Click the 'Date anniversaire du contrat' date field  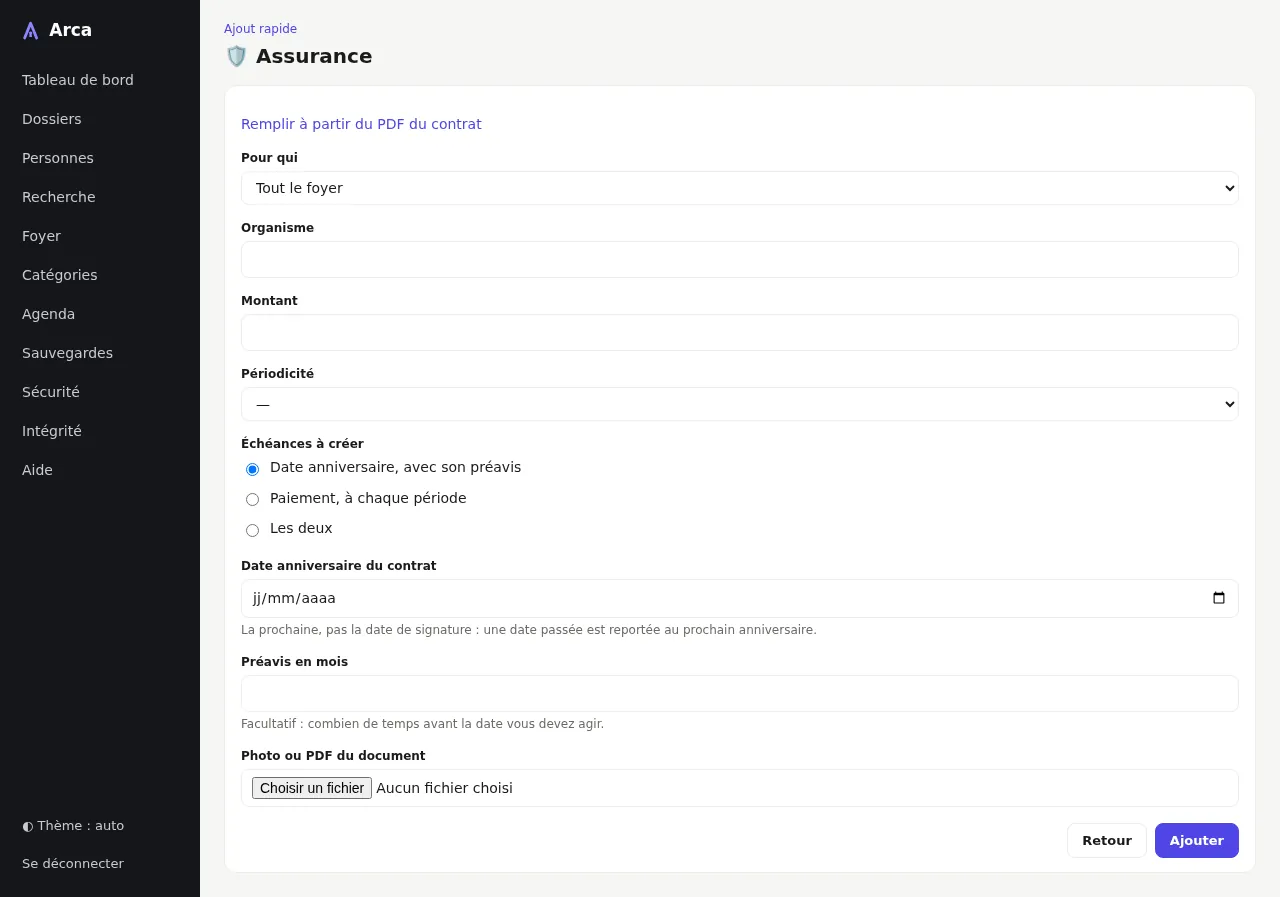click(740, 598)
